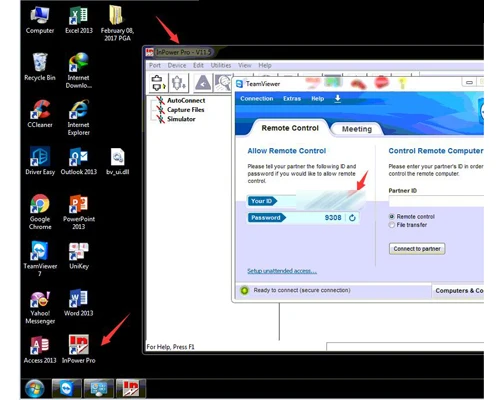Image resolution: width=500 pixels, height=400 pixels.
Task: Launch Internet Download Manager shortcut
Action: point(79,71)
